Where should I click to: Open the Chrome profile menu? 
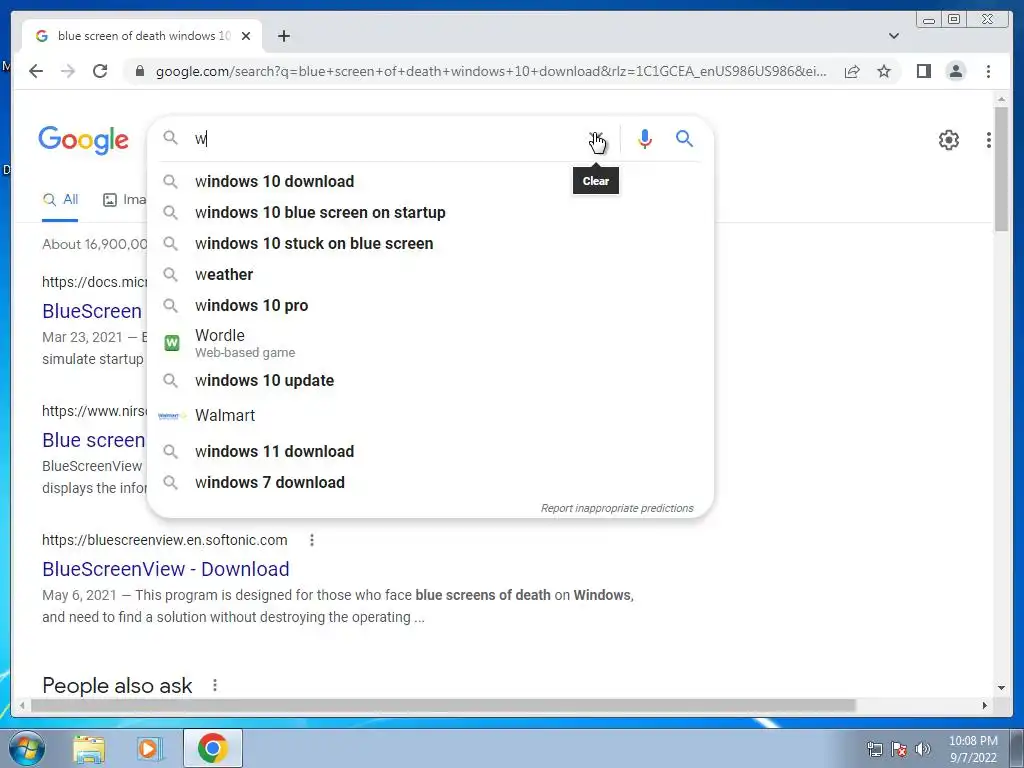click(956, 71)
